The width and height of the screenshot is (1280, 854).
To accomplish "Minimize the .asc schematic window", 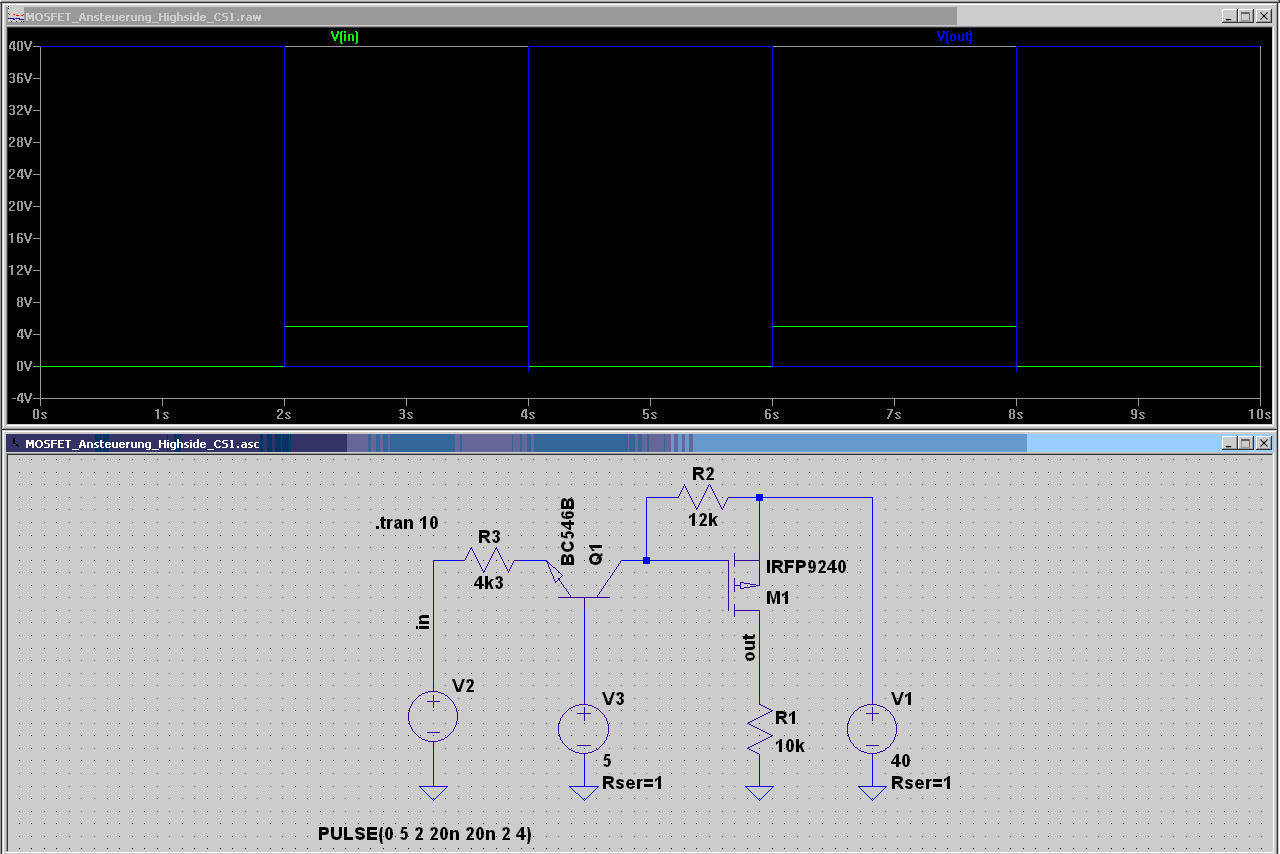I will point(1229,443).
